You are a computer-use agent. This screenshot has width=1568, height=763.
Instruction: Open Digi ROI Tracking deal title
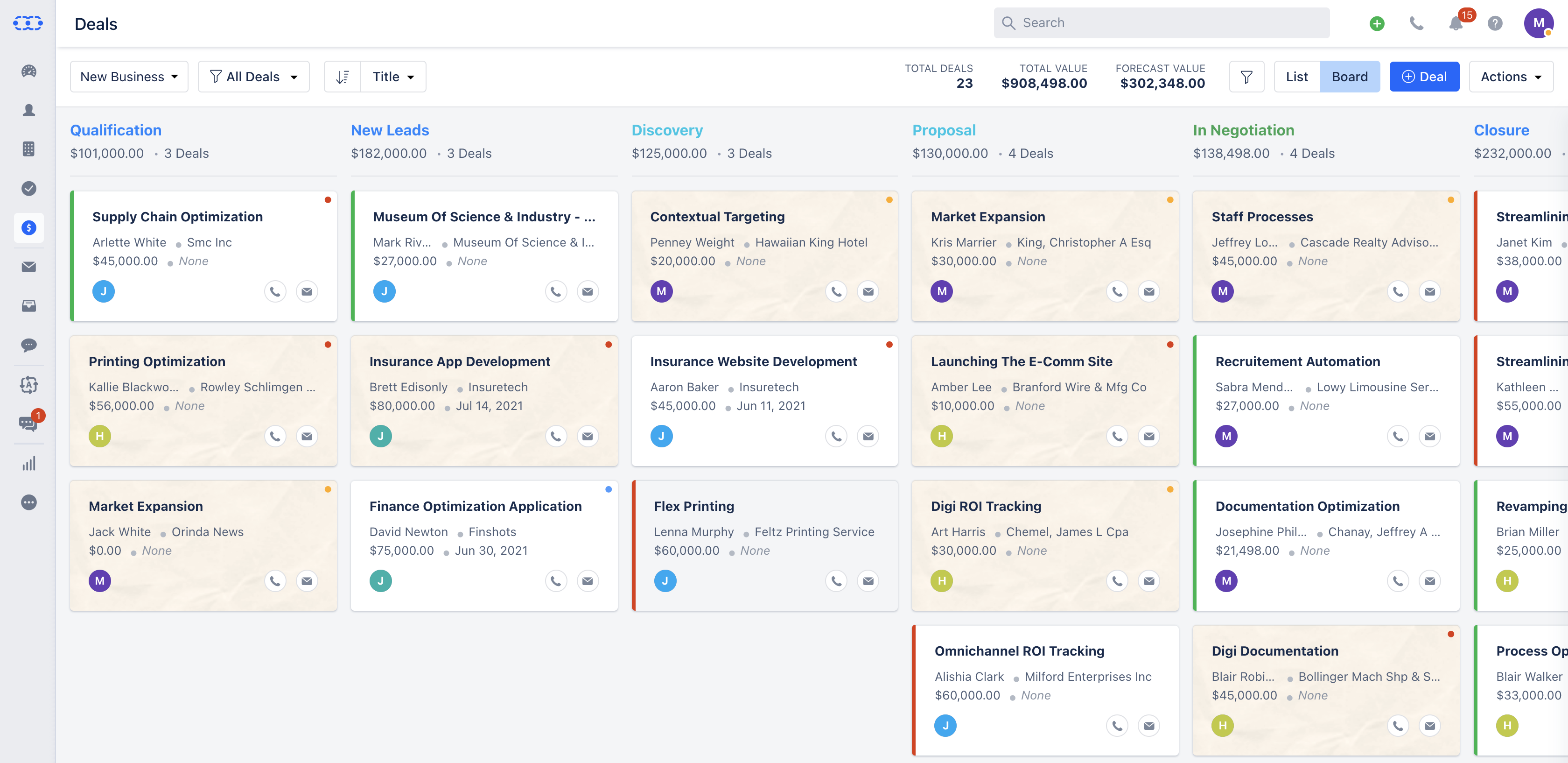coord(986,507)
